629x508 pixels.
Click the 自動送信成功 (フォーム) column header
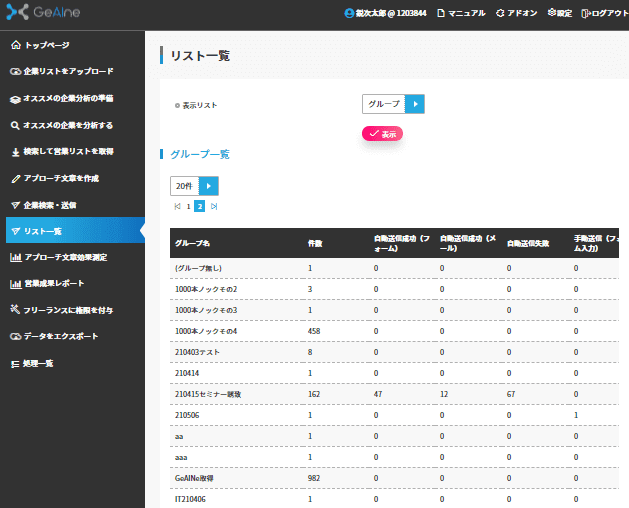[402, 243]
